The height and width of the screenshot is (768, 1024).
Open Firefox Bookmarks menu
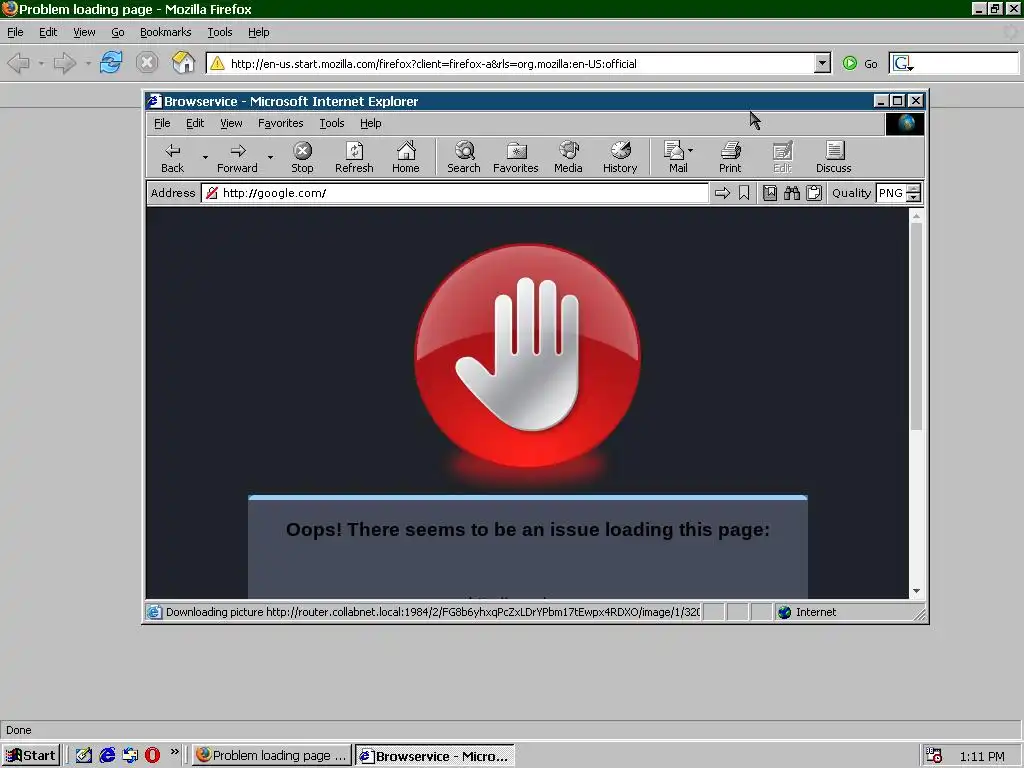click(165, 32)
